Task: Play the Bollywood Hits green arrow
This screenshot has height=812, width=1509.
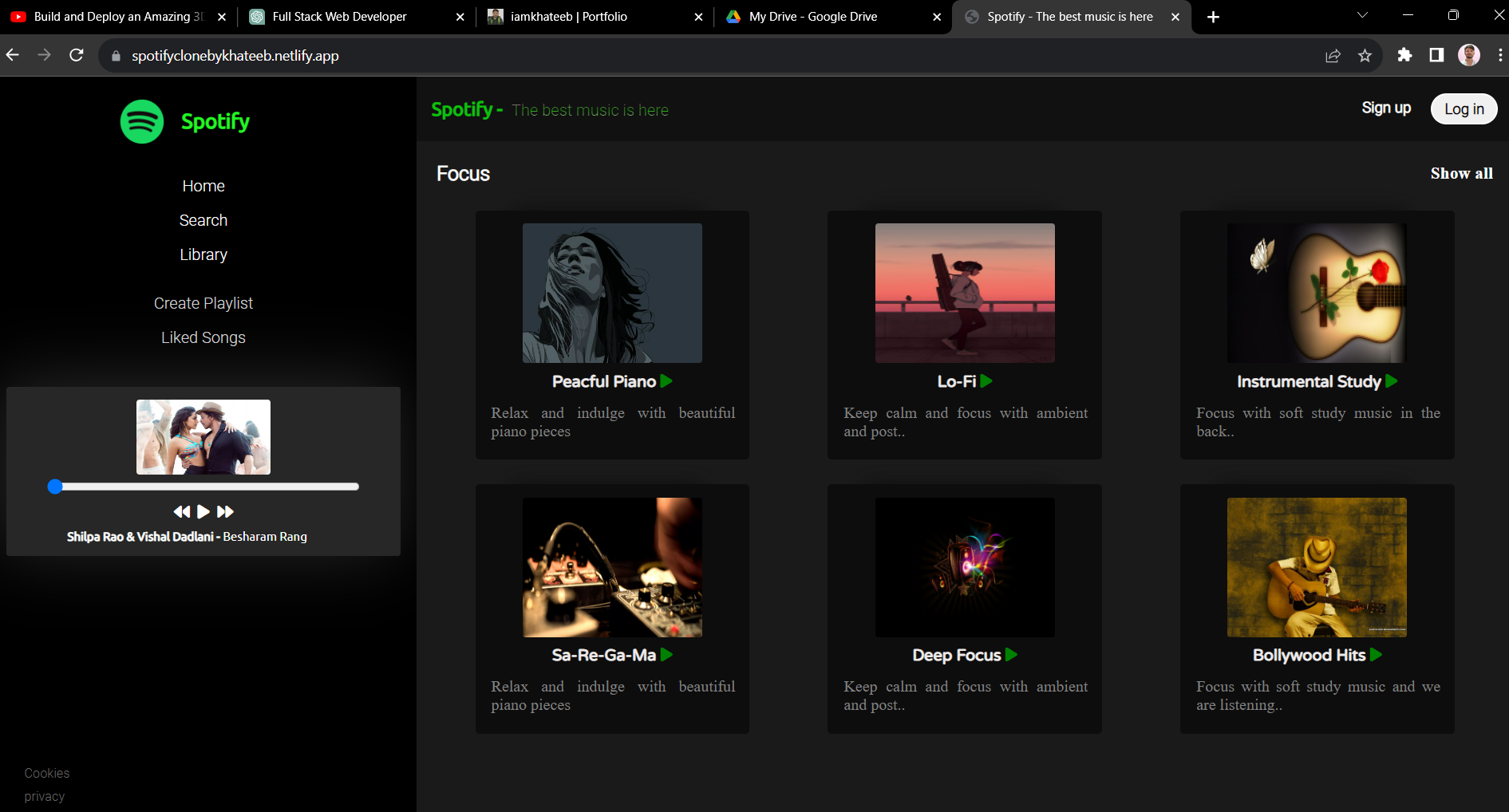Action: coord(1376,655)
